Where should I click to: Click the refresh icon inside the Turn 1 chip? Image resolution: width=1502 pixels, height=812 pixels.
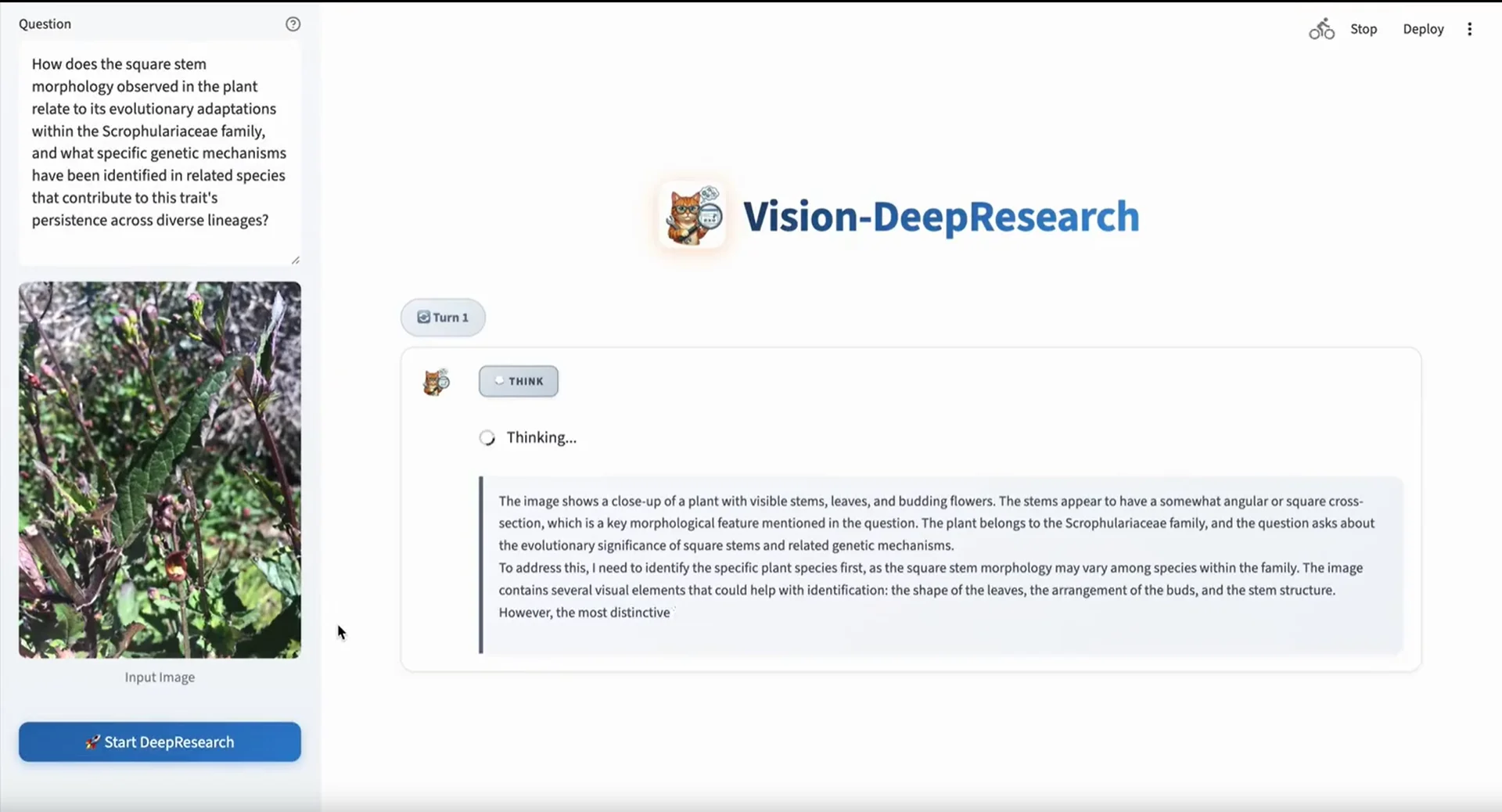(422, 318)
